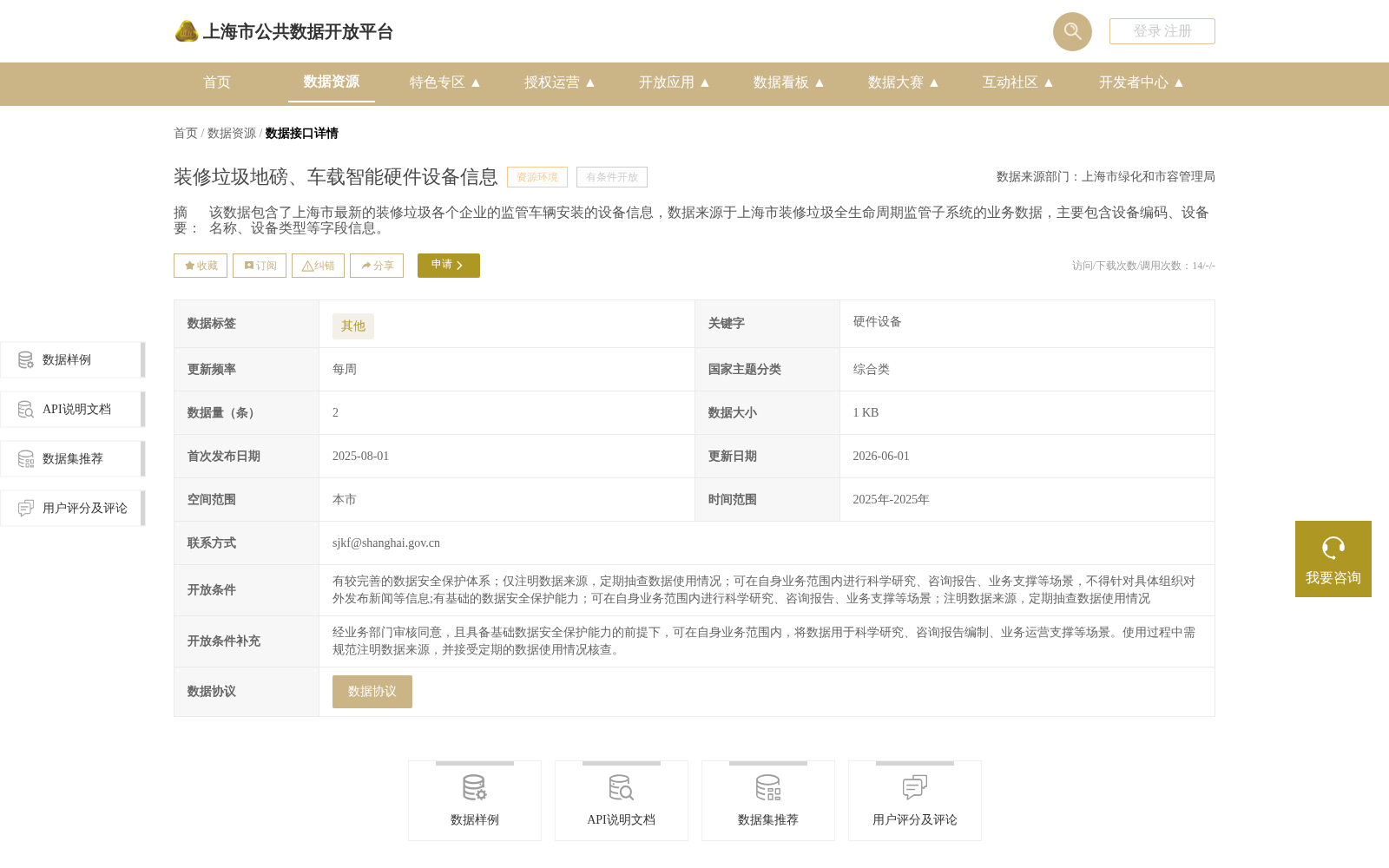Go to 首页 in navigation bar
Viewport: 1389px width, 868px height.
coord(217,82)
